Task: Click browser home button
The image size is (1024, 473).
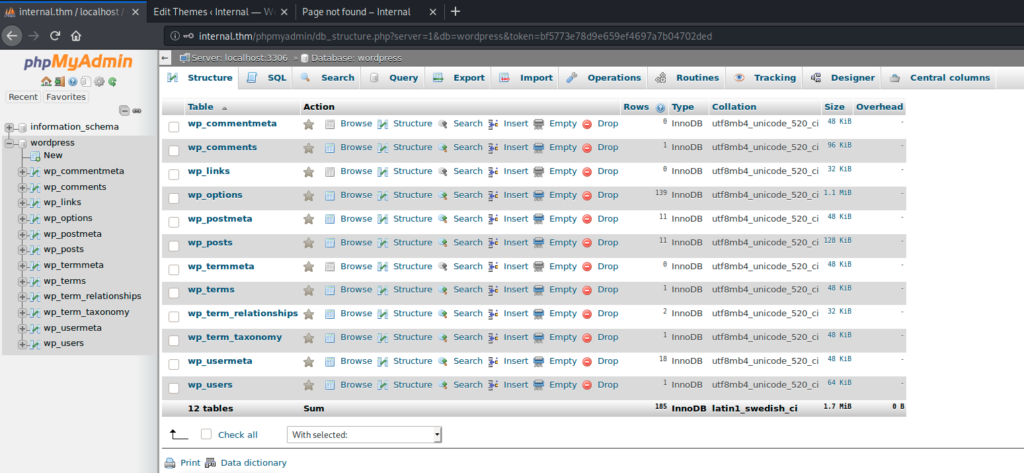Action: tap(76, 36)
